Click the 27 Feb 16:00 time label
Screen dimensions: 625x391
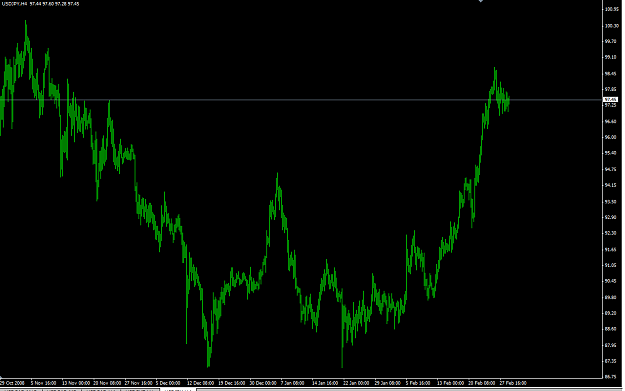pyautogui.click(x=513, y=383)
